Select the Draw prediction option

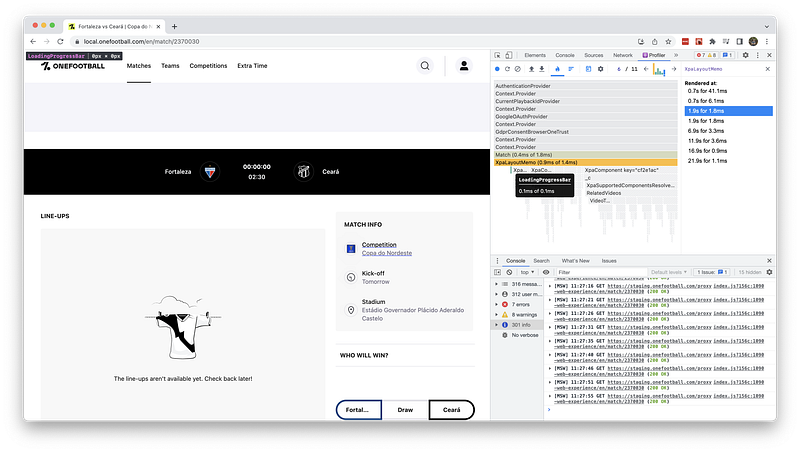pyautogui.click(x=405, y=410)
